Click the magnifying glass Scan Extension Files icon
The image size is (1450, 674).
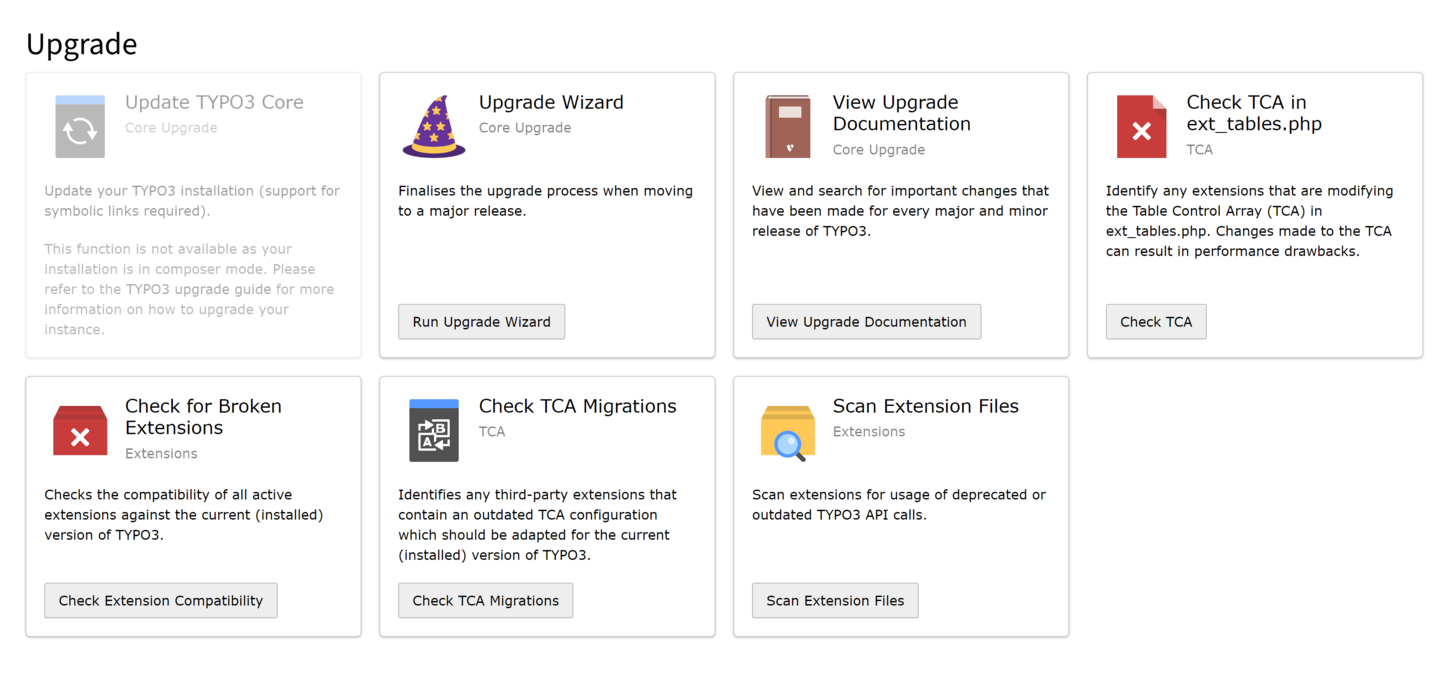[788, 430]
